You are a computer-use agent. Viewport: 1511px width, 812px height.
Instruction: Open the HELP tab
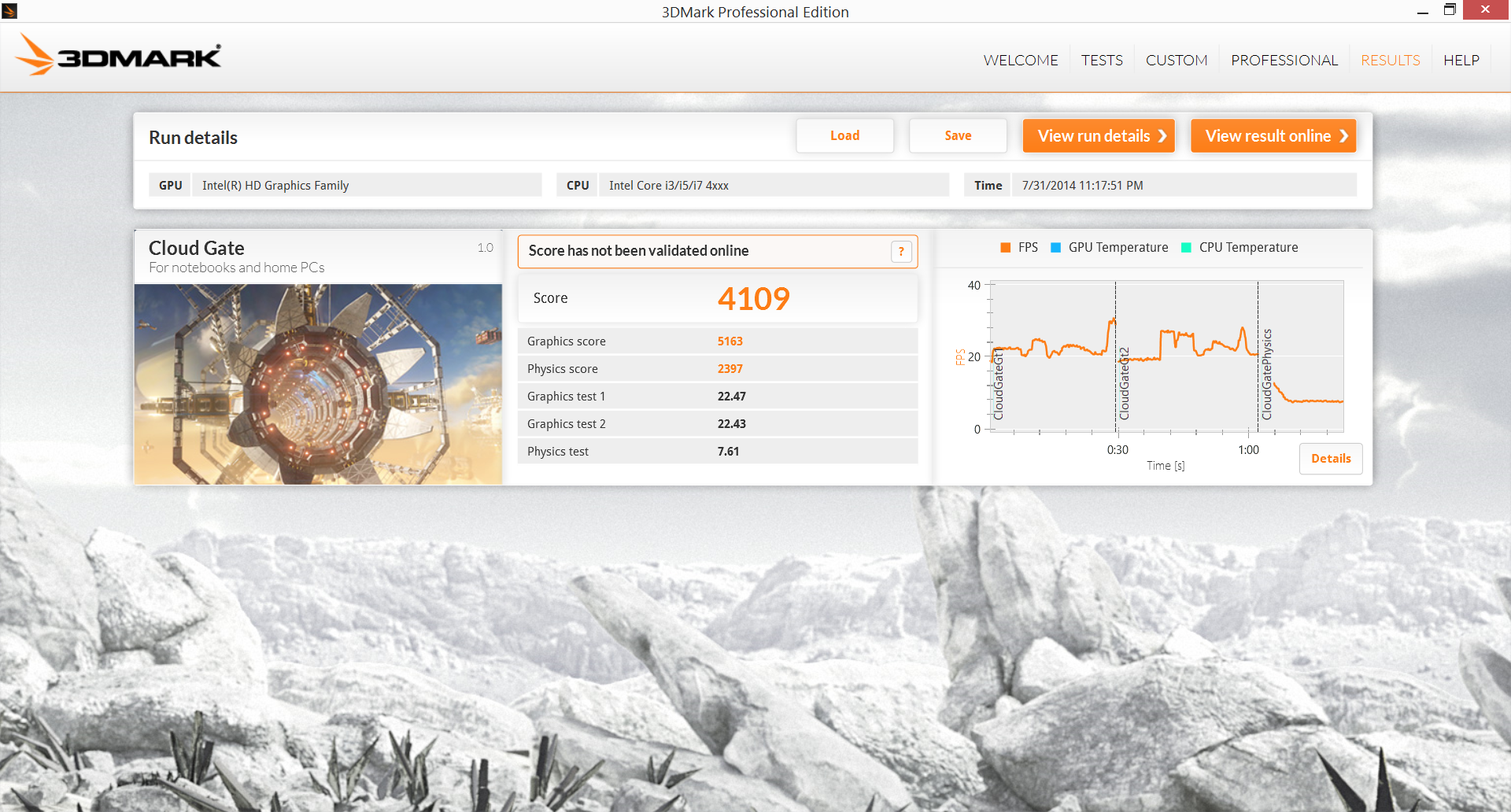(1461, 61)
